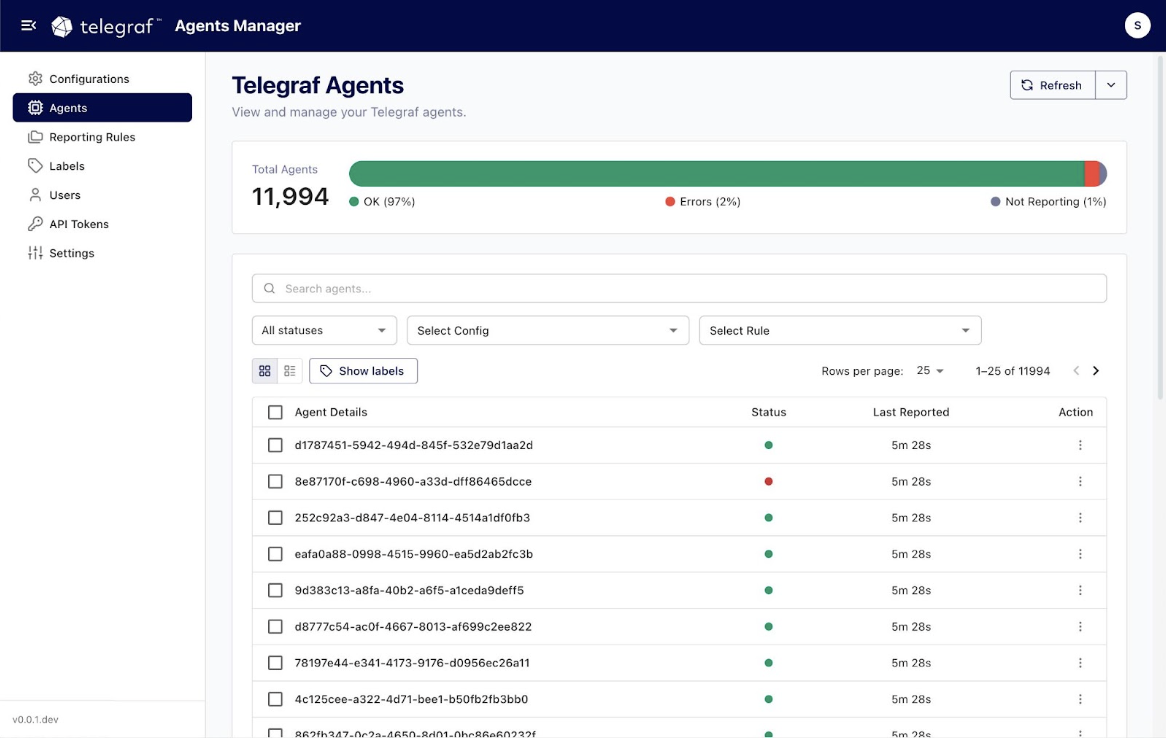
Task: Check the box for agent d8777c54-ac0f-4667-8013-af699c2ee822
Action: 275,627
